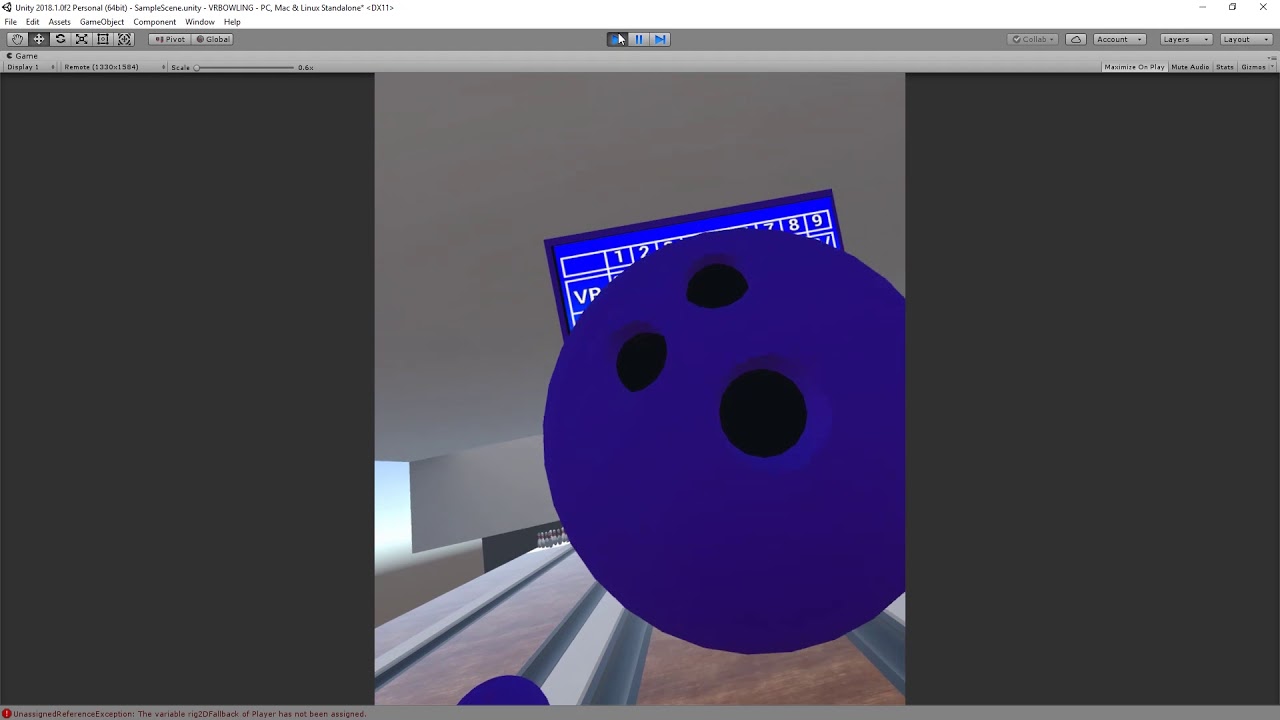
Task: Click the UnassignedReferenceException error message
Action: pos(190,714)
